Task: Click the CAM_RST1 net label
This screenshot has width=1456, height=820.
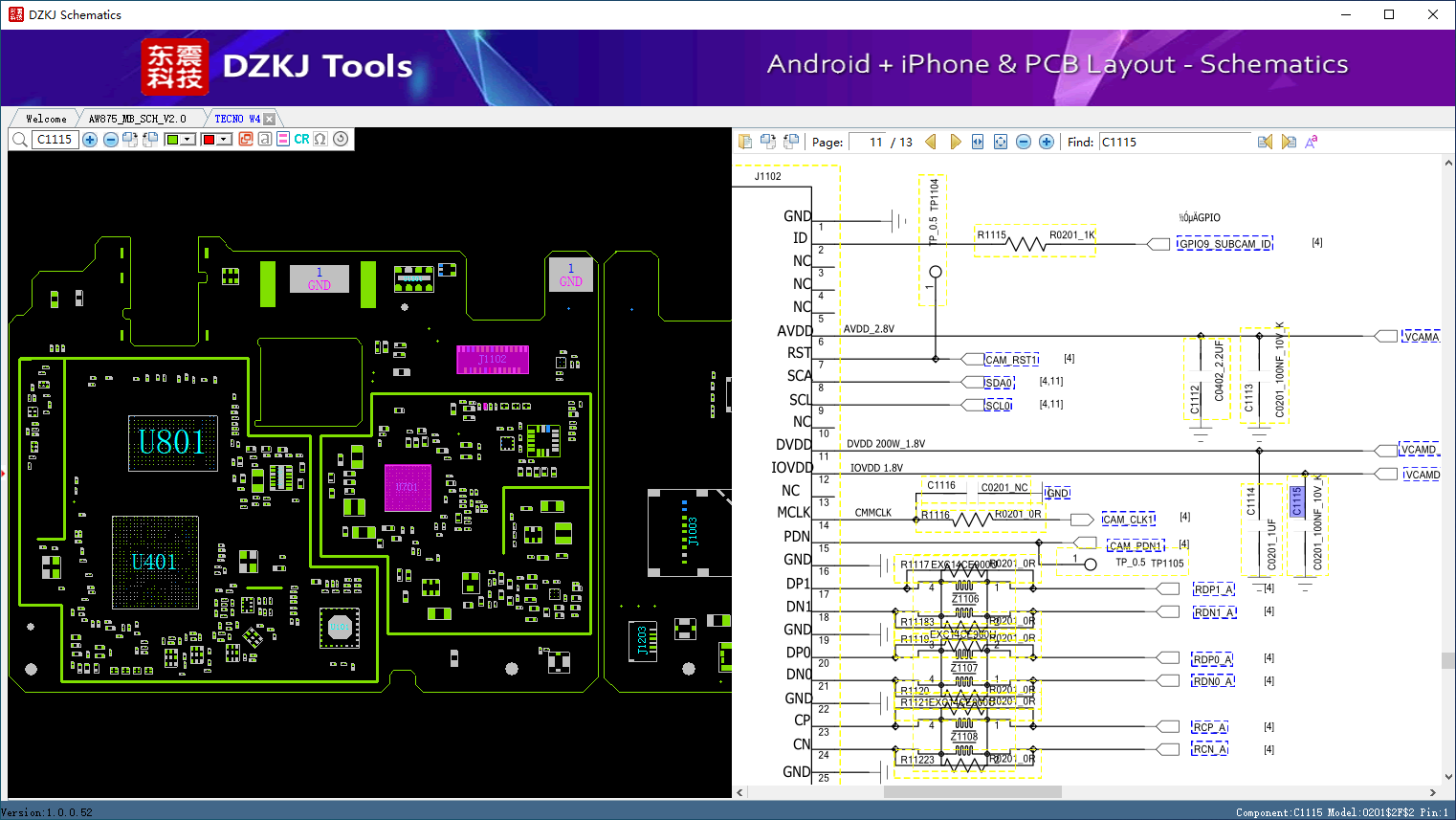Action: click(x=1012, y=360)
